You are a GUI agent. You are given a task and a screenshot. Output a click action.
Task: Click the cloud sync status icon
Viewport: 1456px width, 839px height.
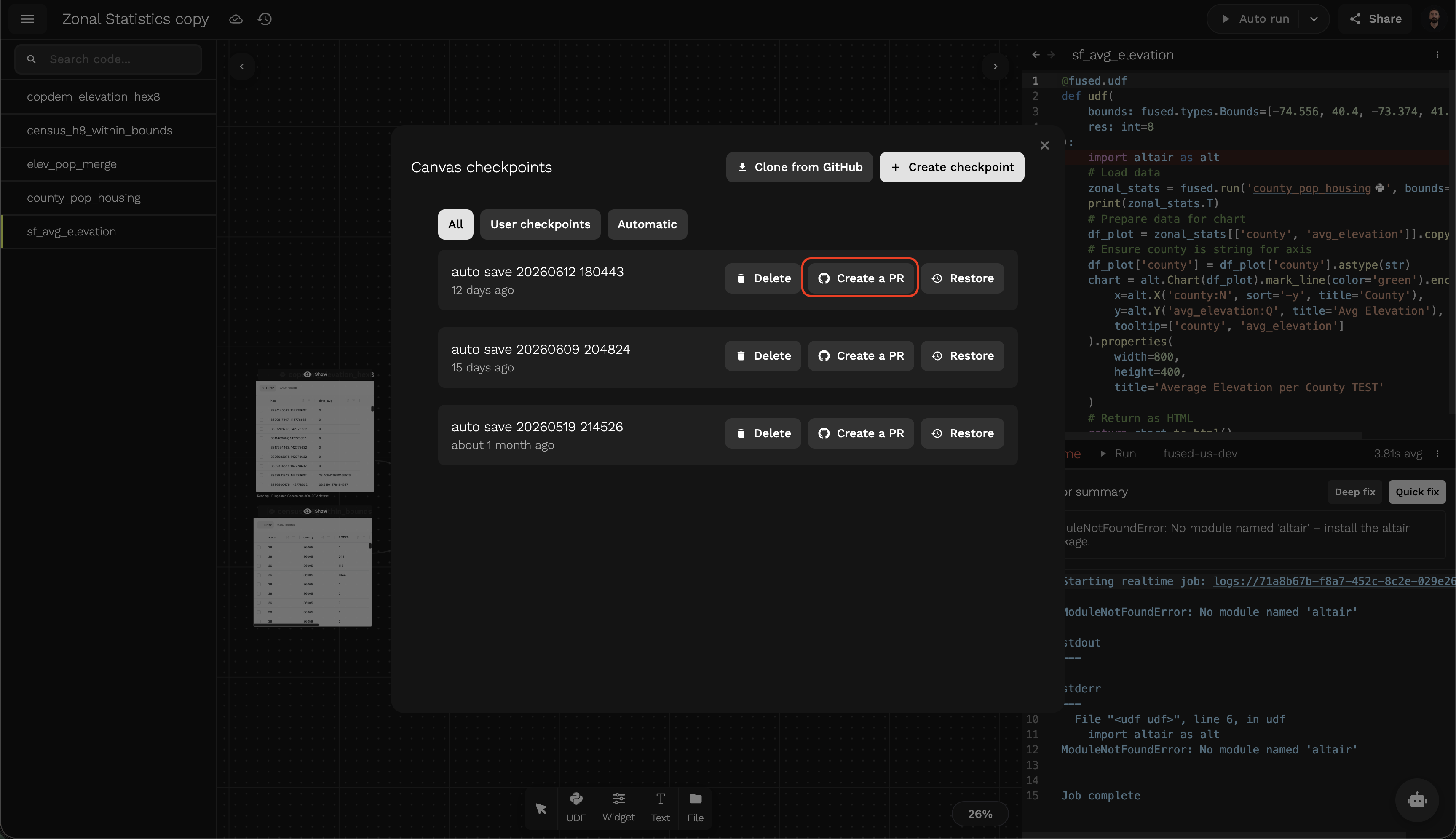[x=236, y=19]
